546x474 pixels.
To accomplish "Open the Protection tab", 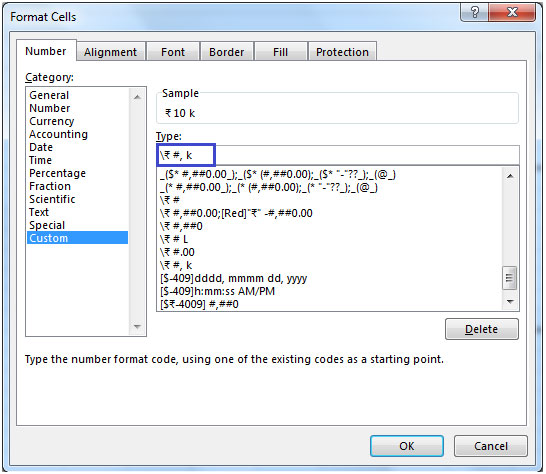I will [342, 52].
